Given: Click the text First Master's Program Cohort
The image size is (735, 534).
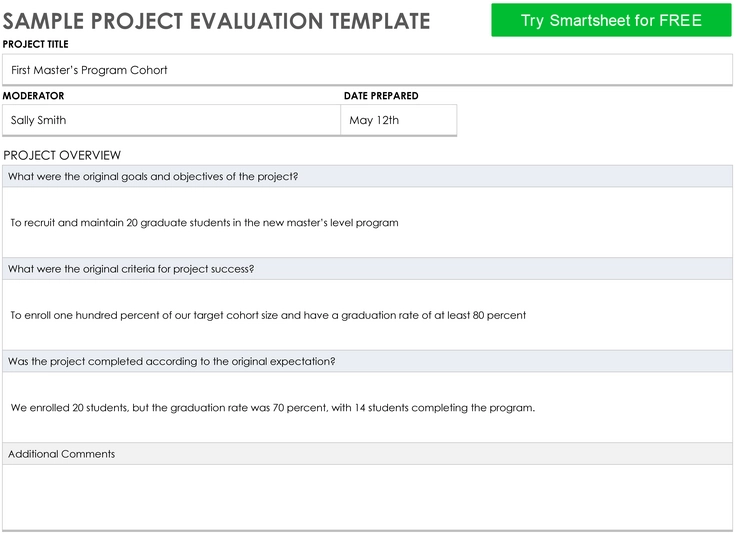Looking at the screenshot, I should click(89, 70).
